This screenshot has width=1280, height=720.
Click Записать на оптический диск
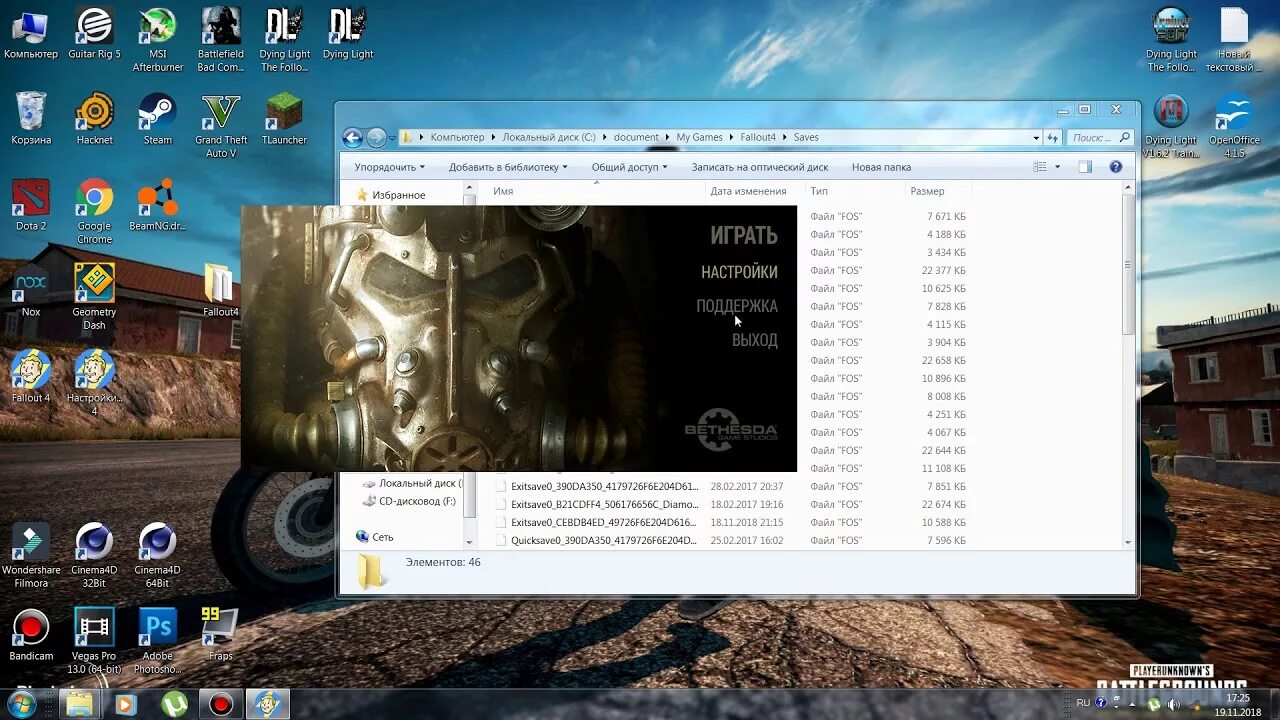point(760,167)
